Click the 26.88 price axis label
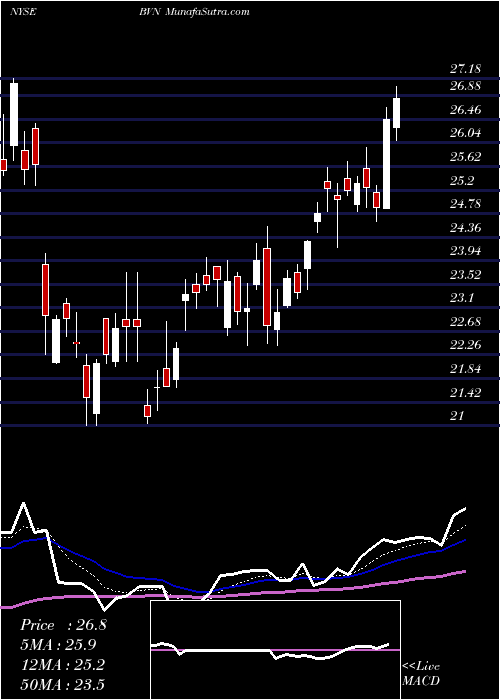500x700 pixels. click(465, 86)
